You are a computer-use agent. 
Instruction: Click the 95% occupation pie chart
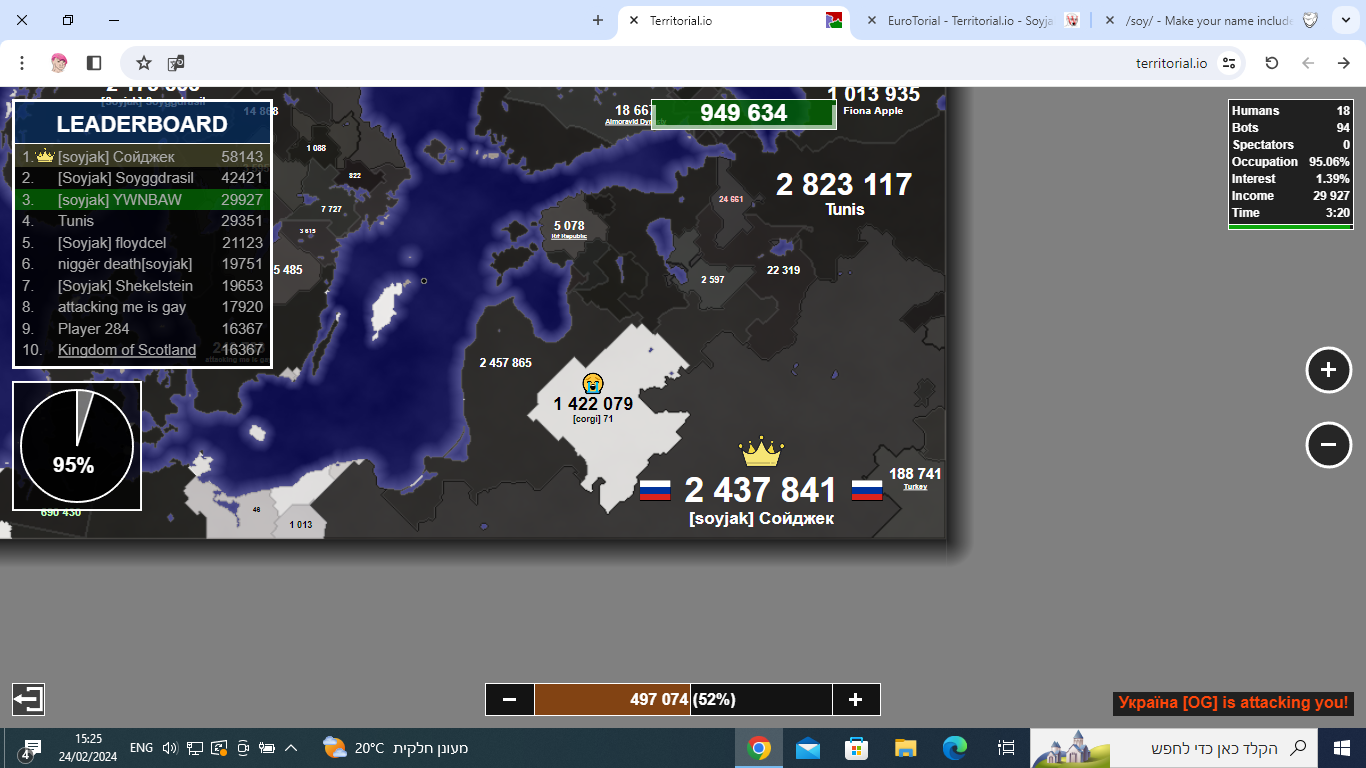(x=77, y=446)
